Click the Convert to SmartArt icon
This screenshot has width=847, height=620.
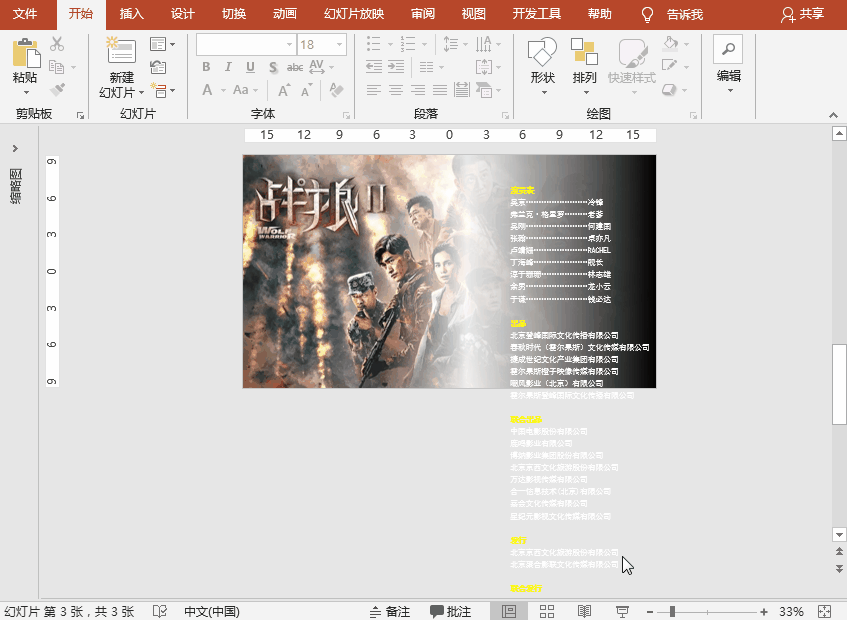484,90
